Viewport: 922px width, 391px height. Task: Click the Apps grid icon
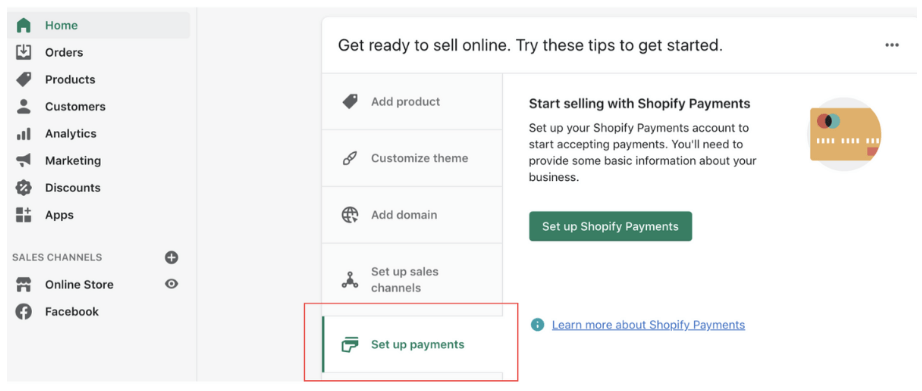(x=24, y=215)
